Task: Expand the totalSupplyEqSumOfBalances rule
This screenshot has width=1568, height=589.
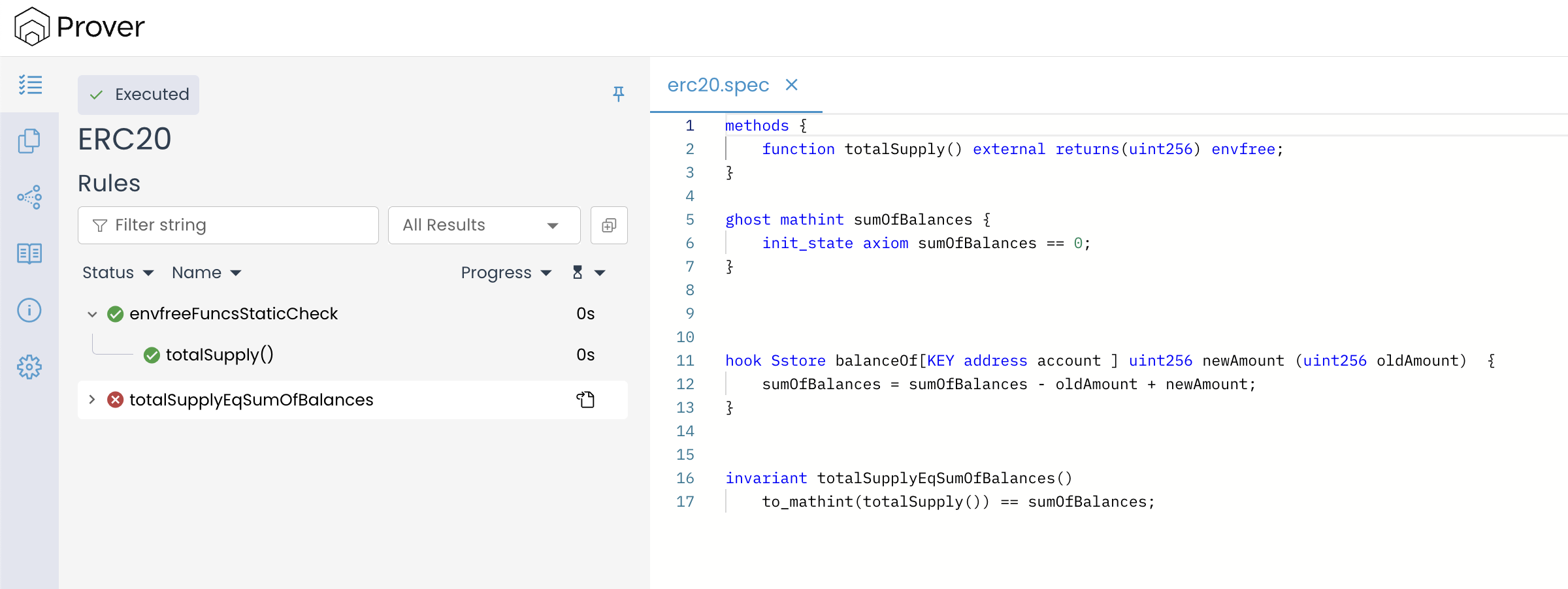Action: click(92, 400)
